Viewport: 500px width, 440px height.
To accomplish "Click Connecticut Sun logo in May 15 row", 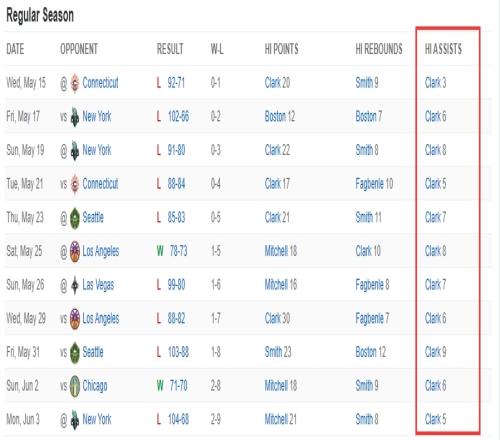I will [75, 83].
